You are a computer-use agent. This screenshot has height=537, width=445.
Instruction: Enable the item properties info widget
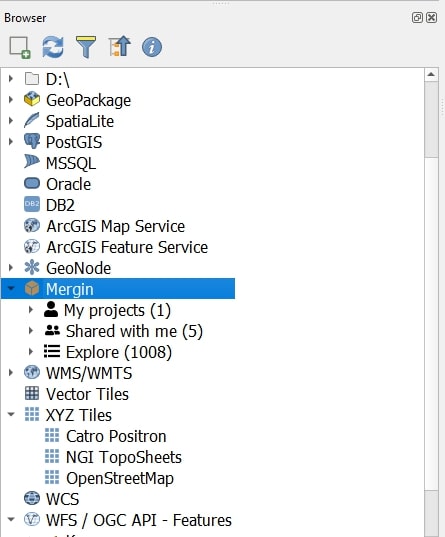pyautogui.click(x=152, y=47)
